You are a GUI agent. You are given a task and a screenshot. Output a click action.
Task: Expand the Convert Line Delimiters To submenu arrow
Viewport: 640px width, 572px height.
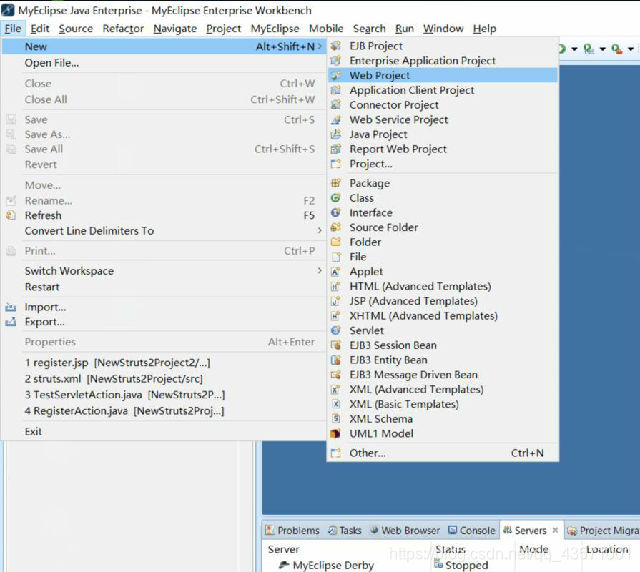[x=320, y=231]
